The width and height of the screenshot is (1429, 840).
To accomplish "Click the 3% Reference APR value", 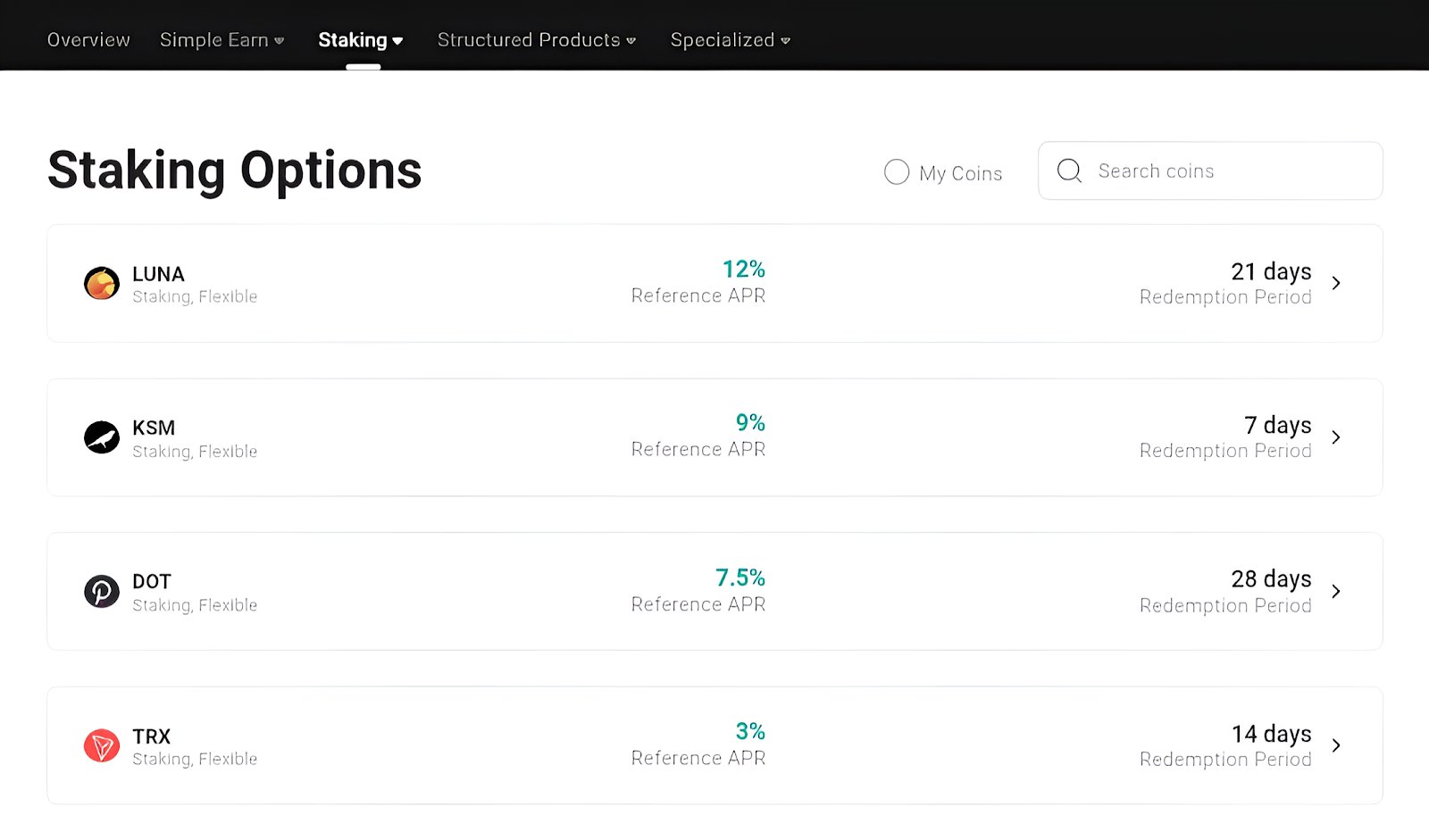I will (x=750, y=731).
